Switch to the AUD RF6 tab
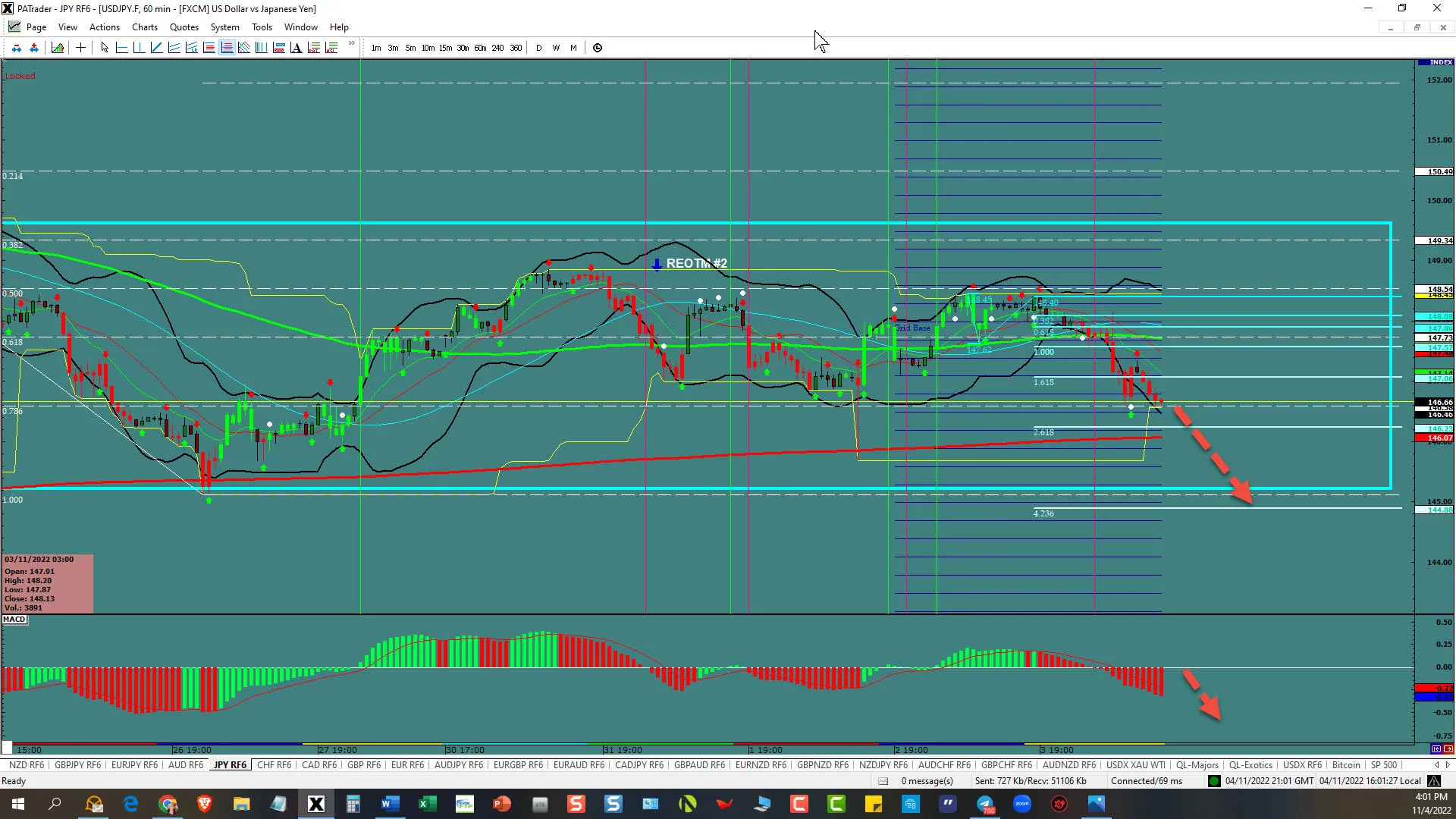Screen dimensions: 1456x819 pos(186,765)
